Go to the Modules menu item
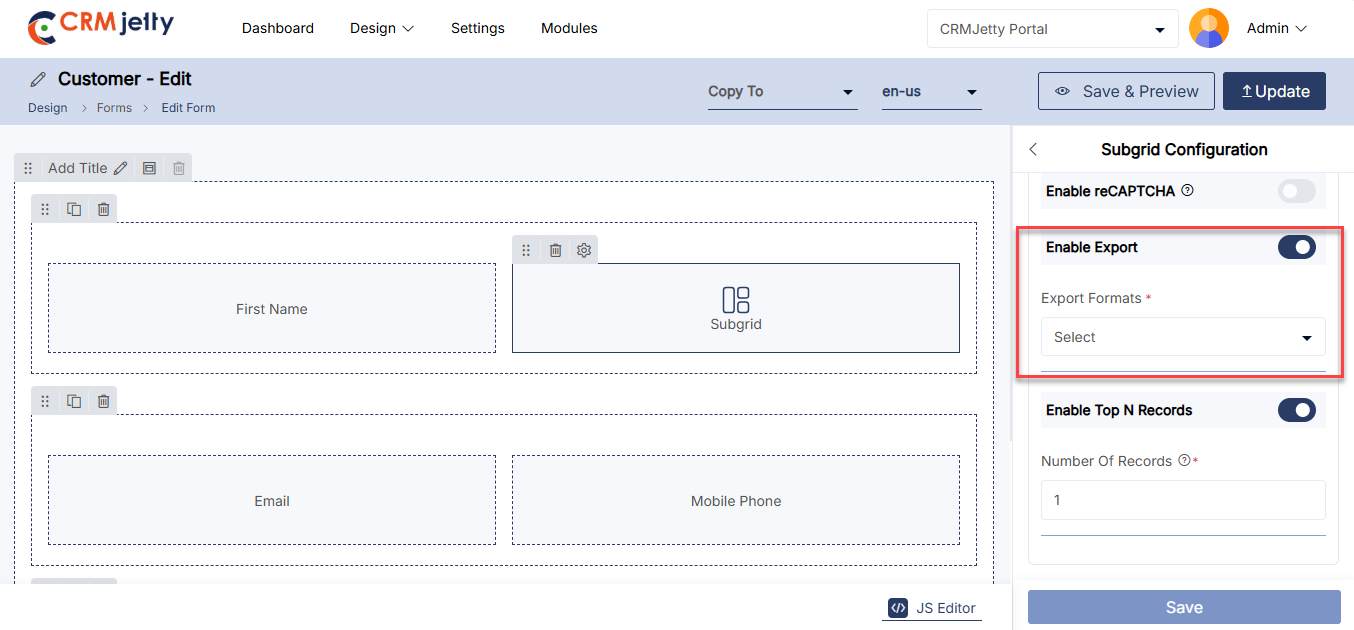Viewport: 1354px width, 630px height. 569,28
